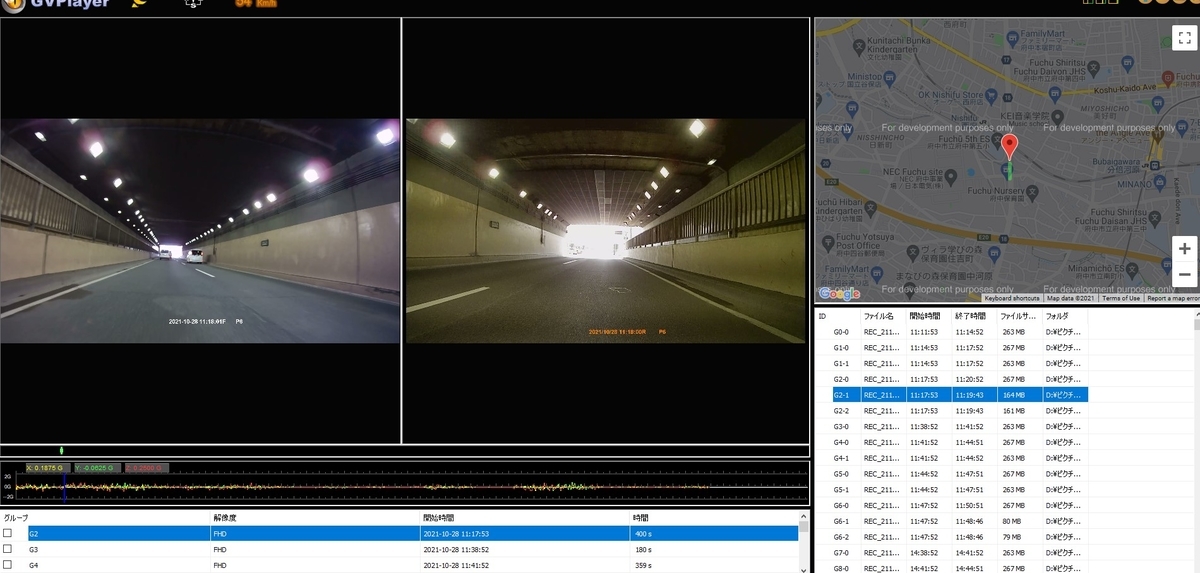Click the Y-axis G value label
1200x573 pixels.
[x=97, y=467]
